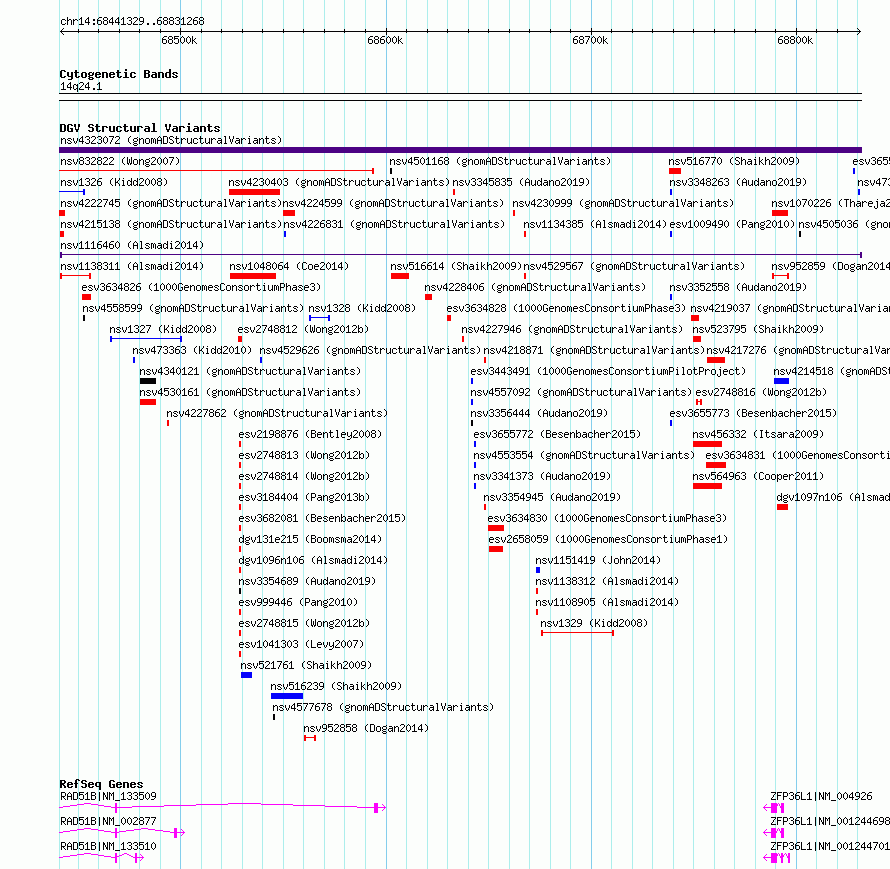
Task: Open nsv4529626 variant label
Action: tap(370, 350)
